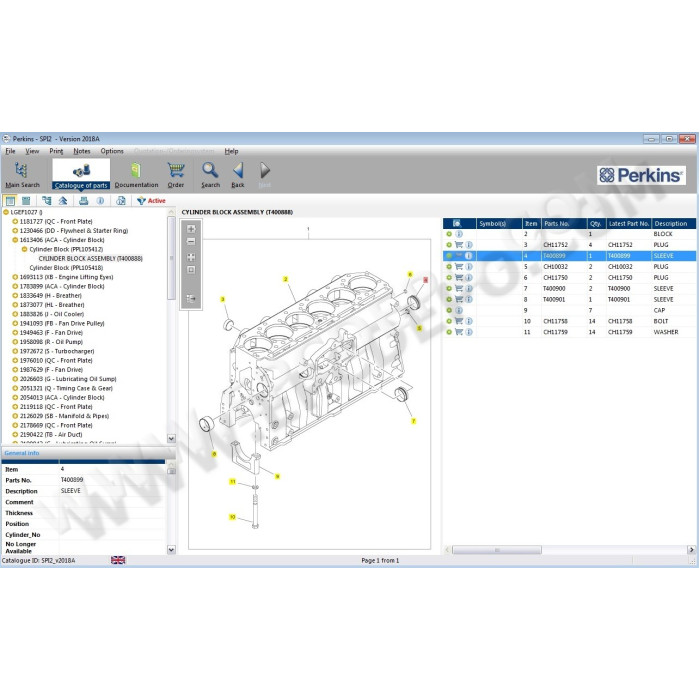Screen dimensions: 700x700
Task: Click the parts table horizontal scrollbar thumb
Action: (x=496, y=550)
